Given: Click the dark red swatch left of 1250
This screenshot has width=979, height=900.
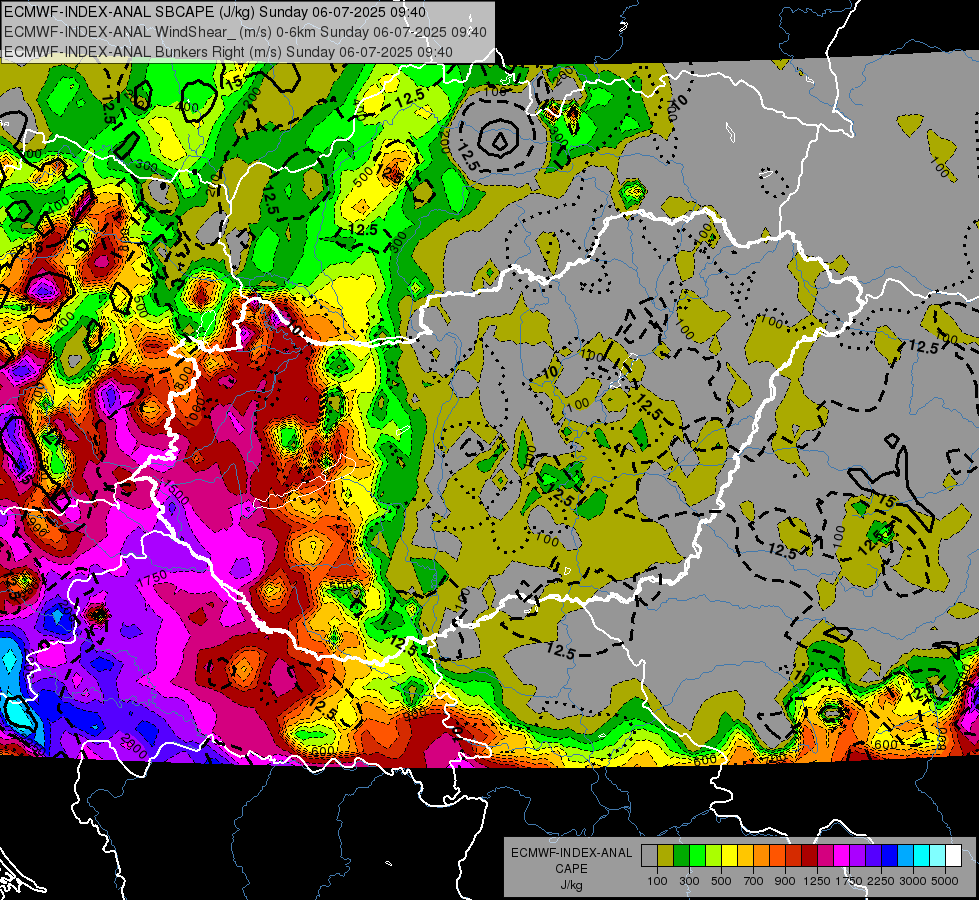Looking at the screenshot, I should pyautogui.click(x=809, y=855).
